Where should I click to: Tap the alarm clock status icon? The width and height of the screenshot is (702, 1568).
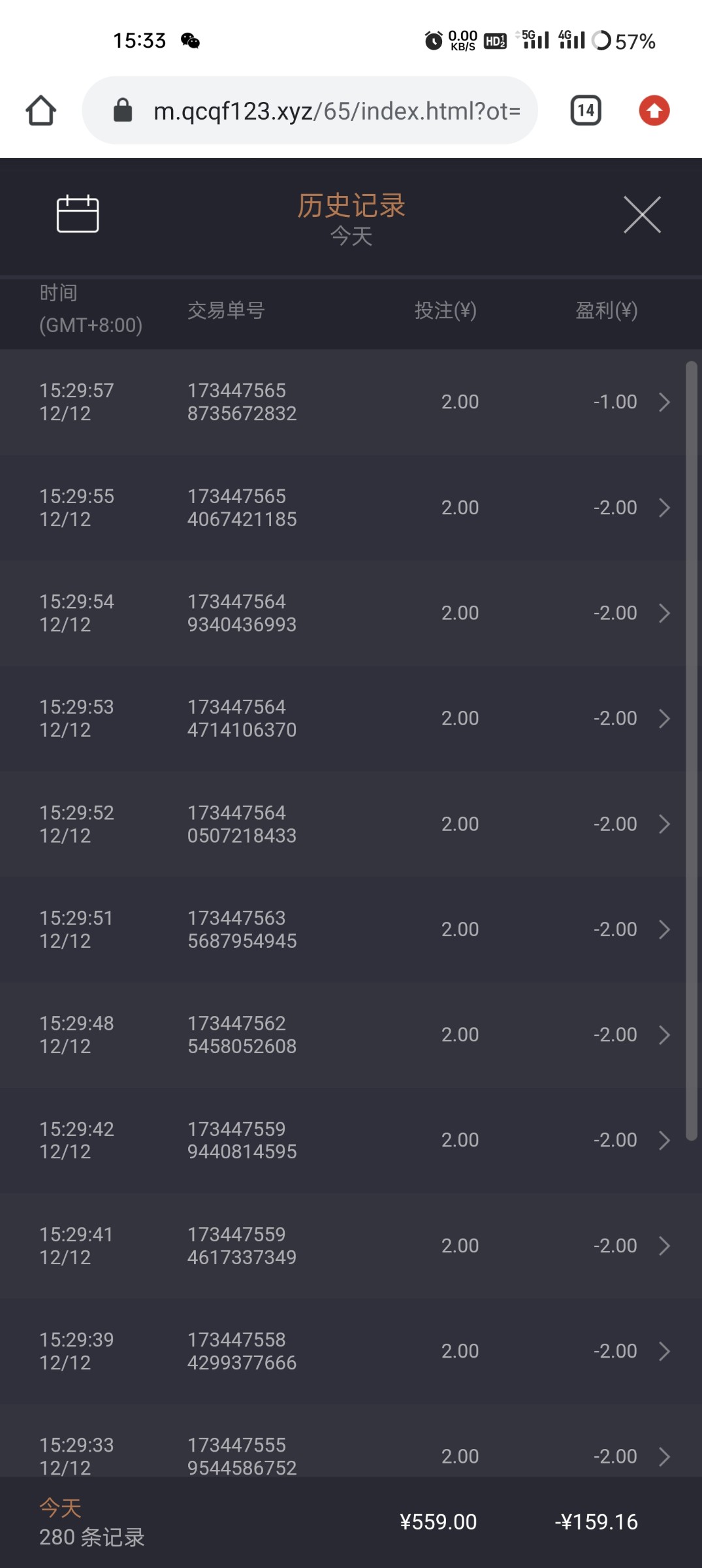[x=433, y=41]
